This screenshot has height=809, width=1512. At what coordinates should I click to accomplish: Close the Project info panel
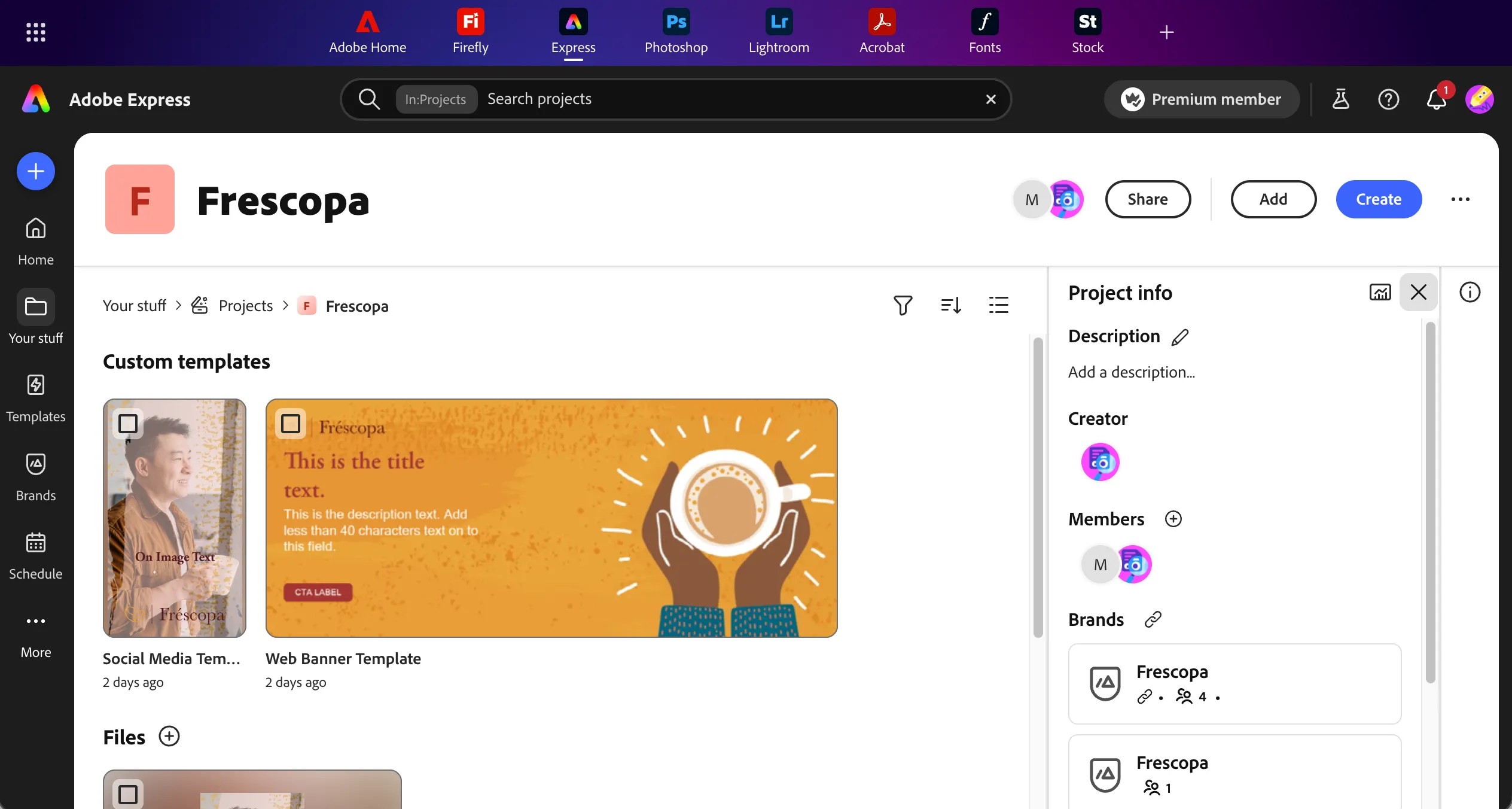1419,292
